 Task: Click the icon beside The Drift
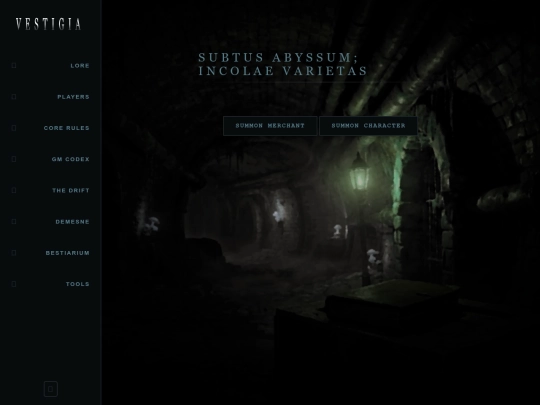14,190
